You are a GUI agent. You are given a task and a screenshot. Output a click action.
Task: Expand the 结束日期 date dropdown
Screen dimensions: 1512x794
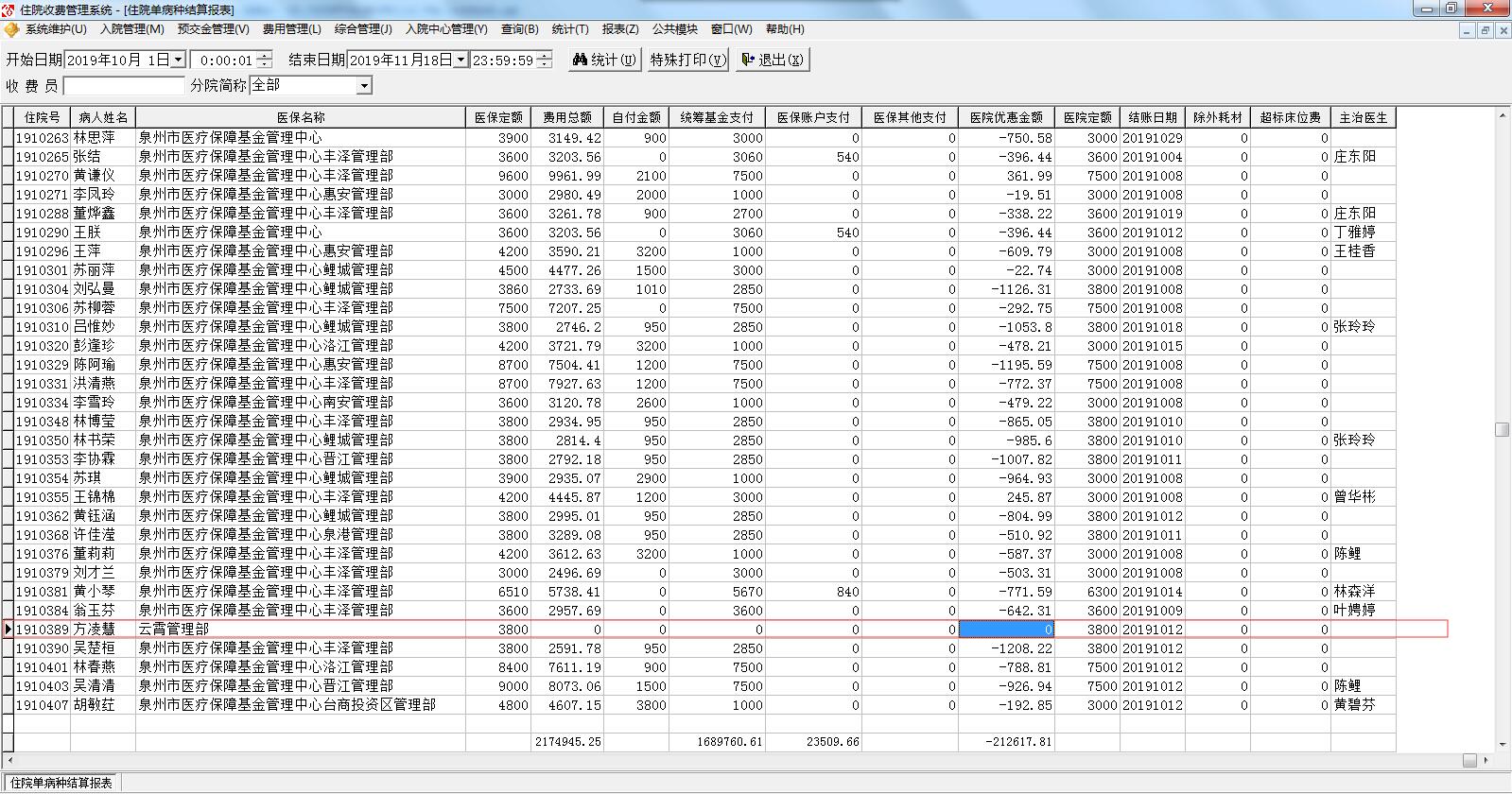461,60
